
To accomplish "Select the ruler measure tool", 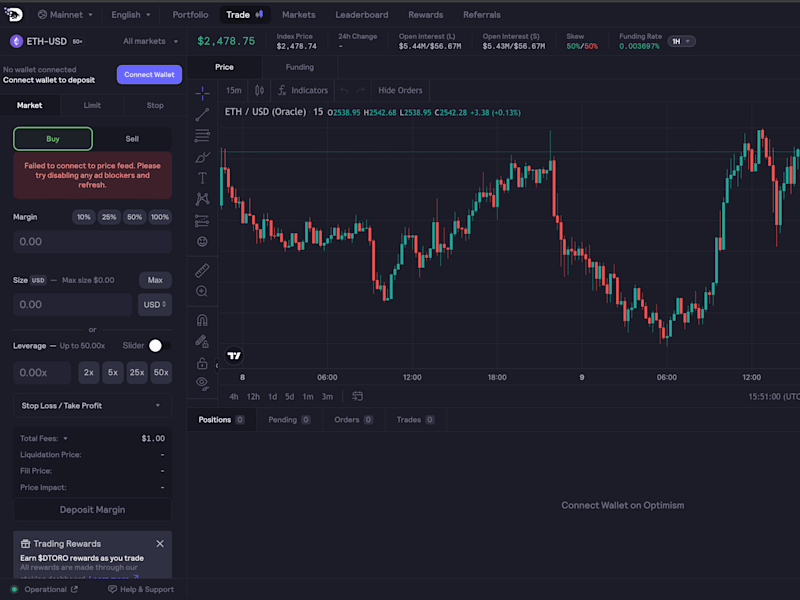I will (202, 270).
